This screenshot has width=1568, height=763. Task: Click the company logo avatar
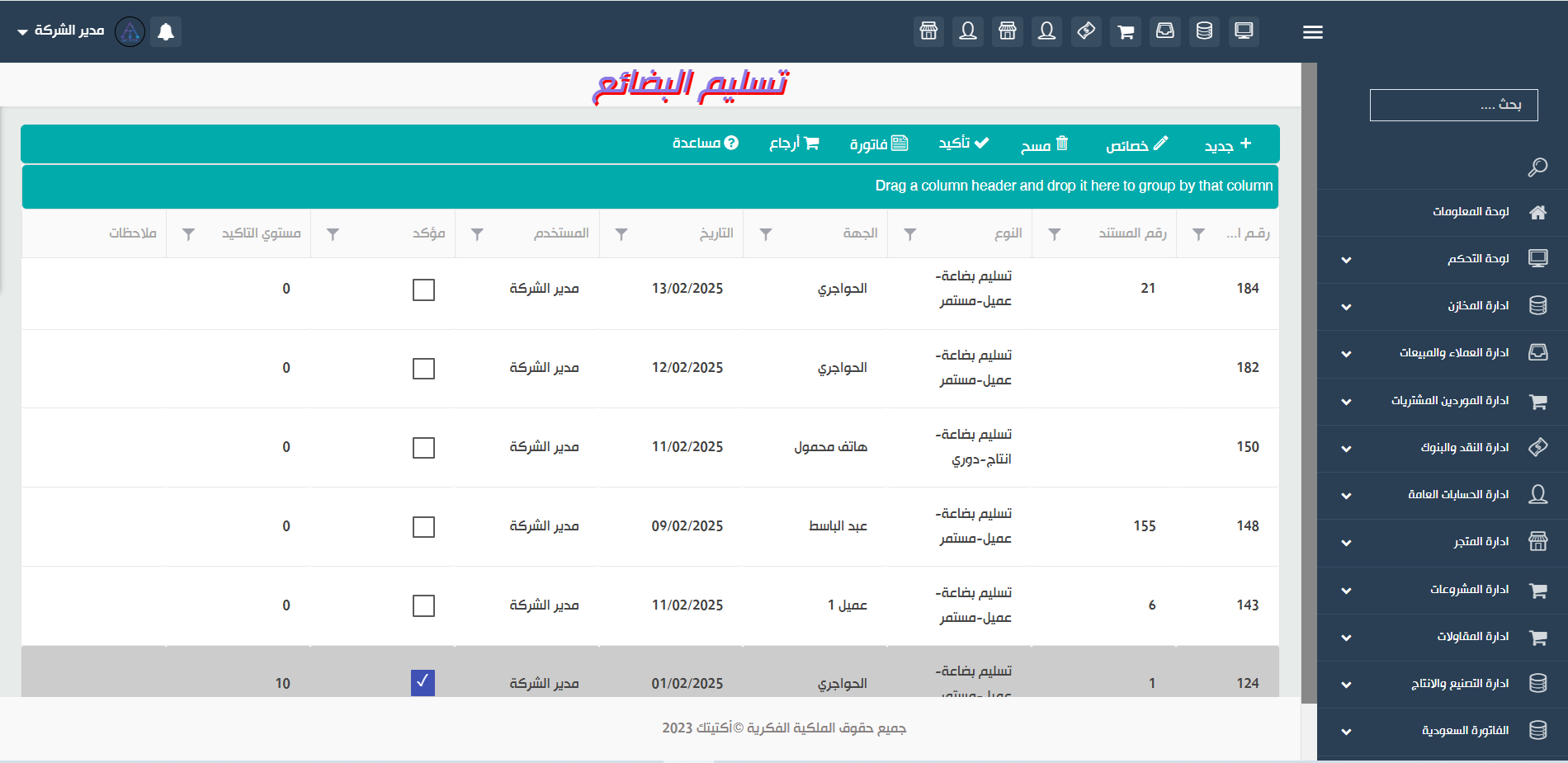click(130, 31)
